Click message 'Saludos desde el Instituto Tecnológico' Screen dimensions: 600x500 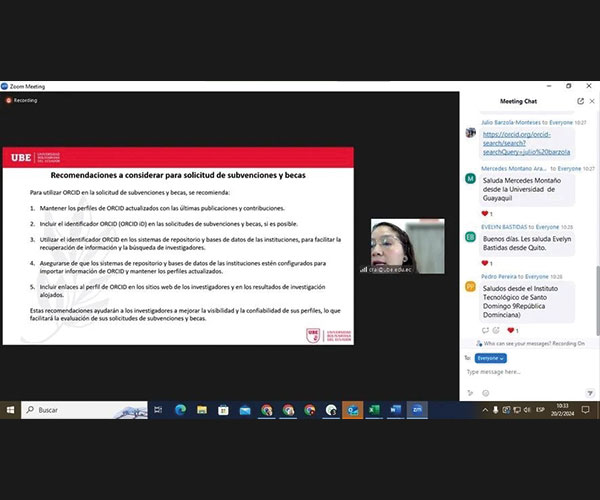tap(527, 302)
